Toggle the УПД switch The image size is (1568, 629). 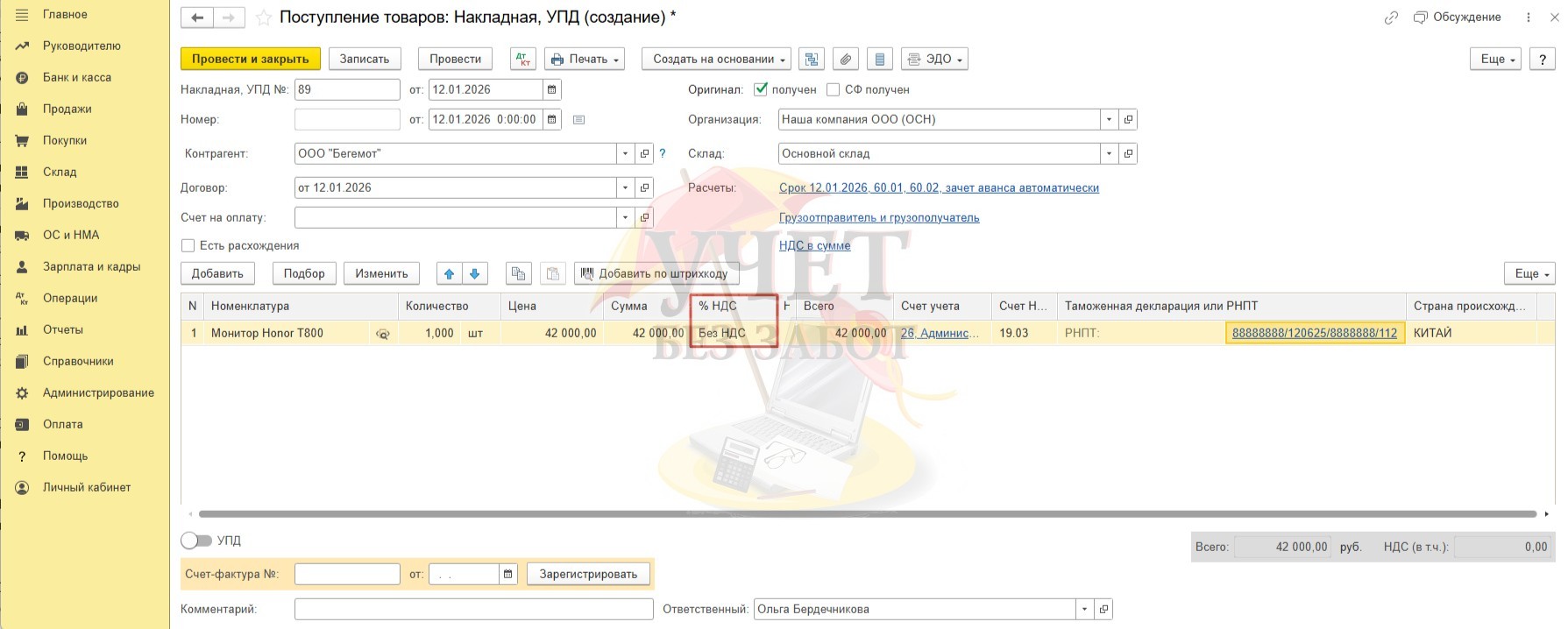pos(196,541)
